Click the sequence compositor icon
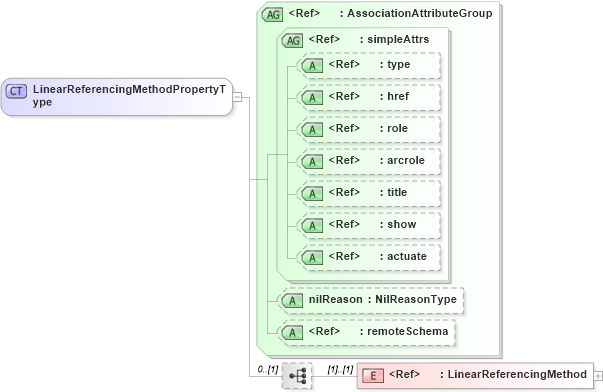 (297, 375)
